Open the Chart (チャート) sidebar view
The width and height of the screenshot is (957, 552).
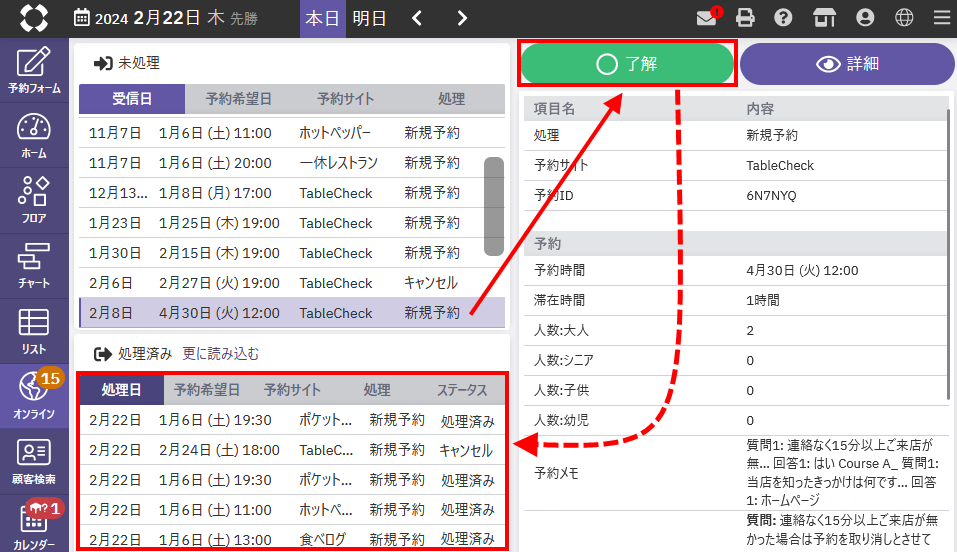[x=34, y=266]
